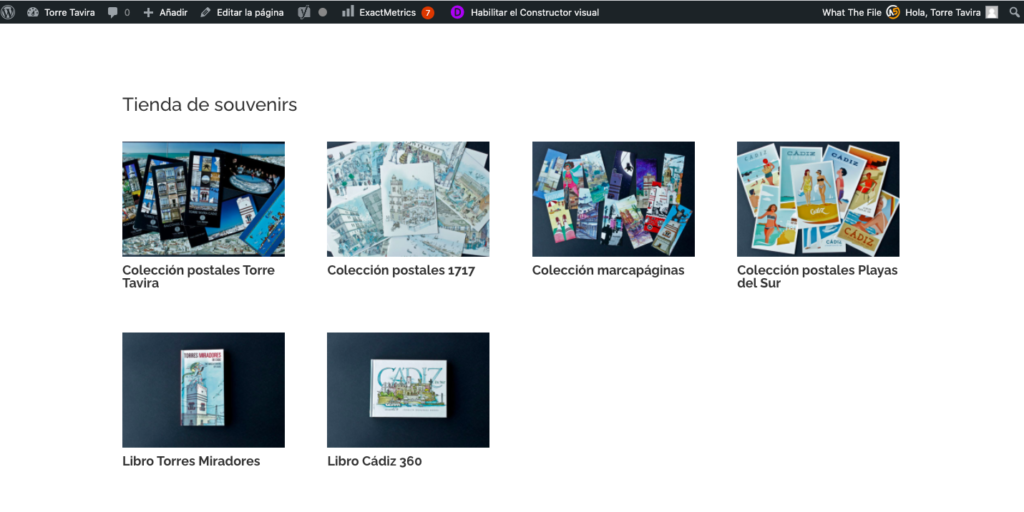Click the Libro Cádiz 360 title
The height and width of the screenshot is (512, 1024).
click(374, 461)
